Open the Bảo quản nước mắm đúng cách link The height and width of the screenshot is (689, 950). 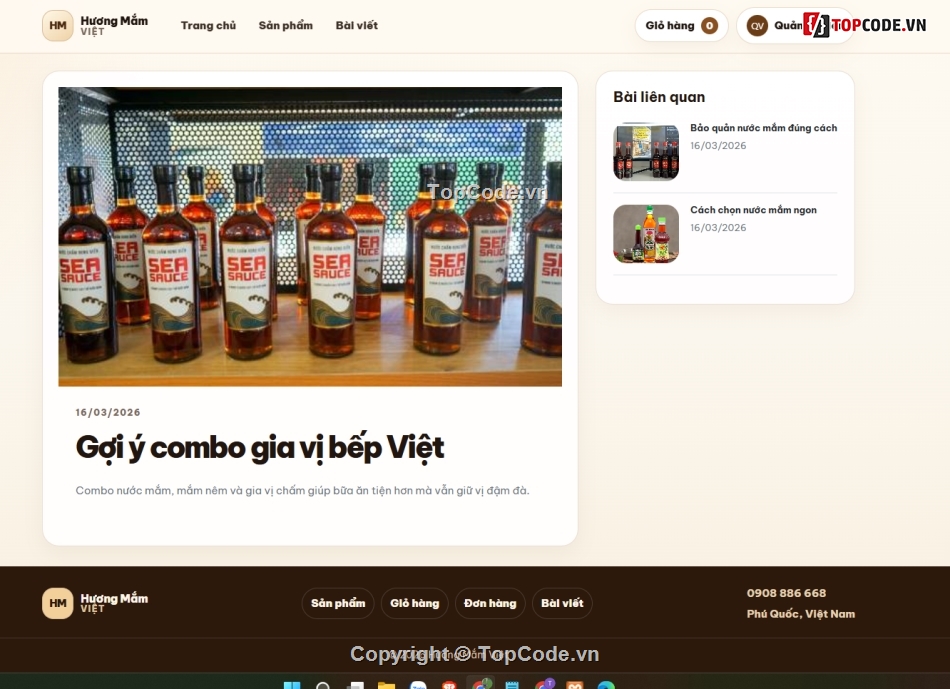[763, 128]
